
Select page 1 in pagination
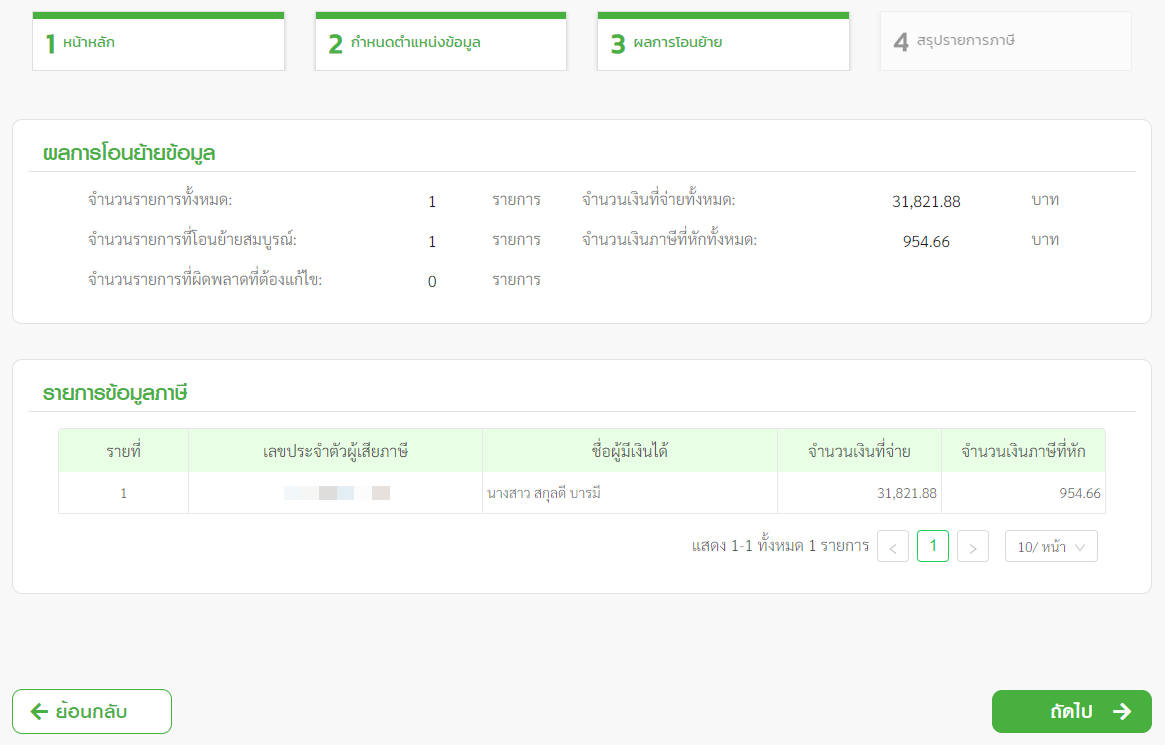coord(933,547)
